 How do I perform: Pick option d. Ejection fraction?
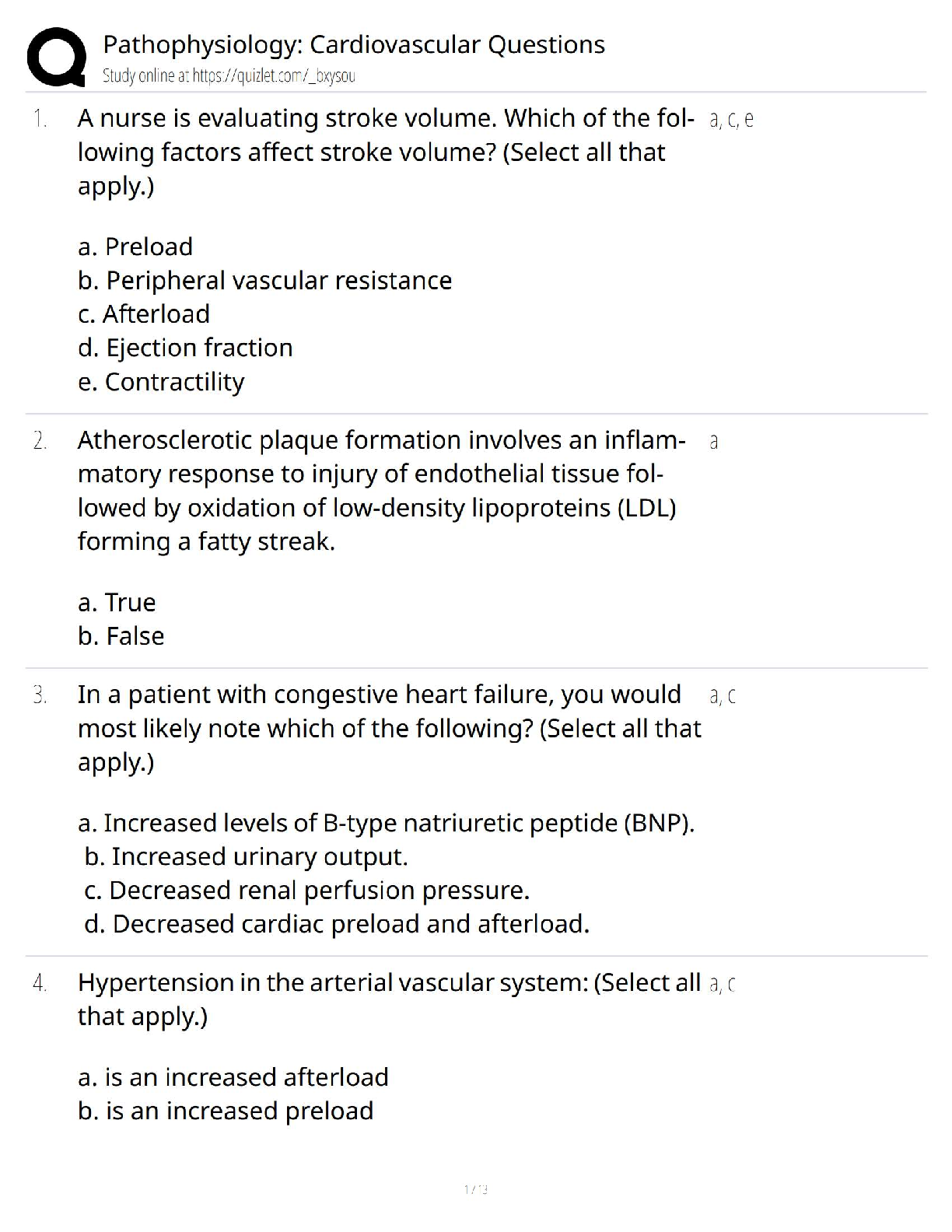[185, 348]
